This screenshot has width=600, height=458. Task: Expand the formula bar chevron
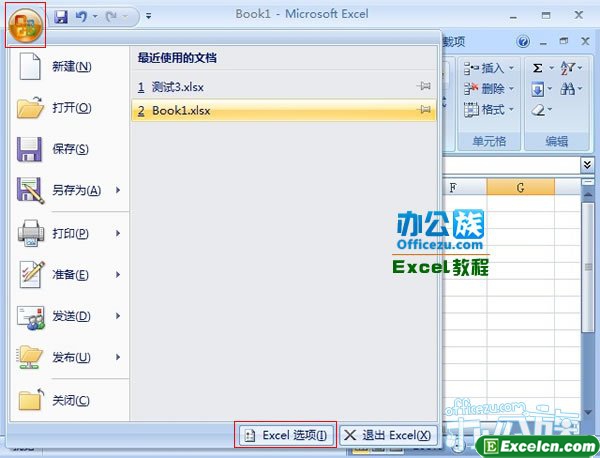(587, 165)
